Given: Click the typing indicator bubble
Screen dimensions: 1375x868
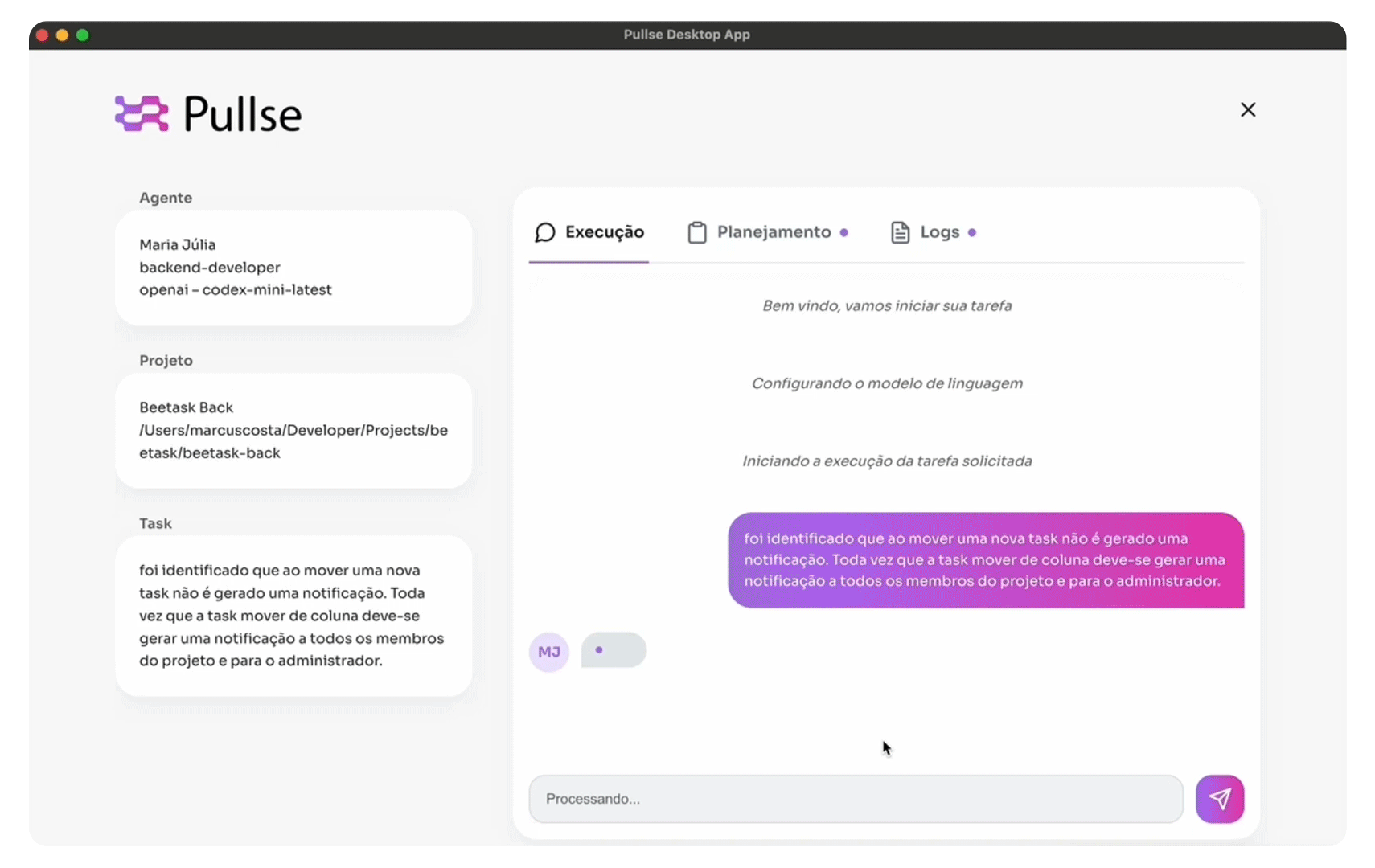Looking at the screenshot, I should pyautogui.click(x=614, y=650).
